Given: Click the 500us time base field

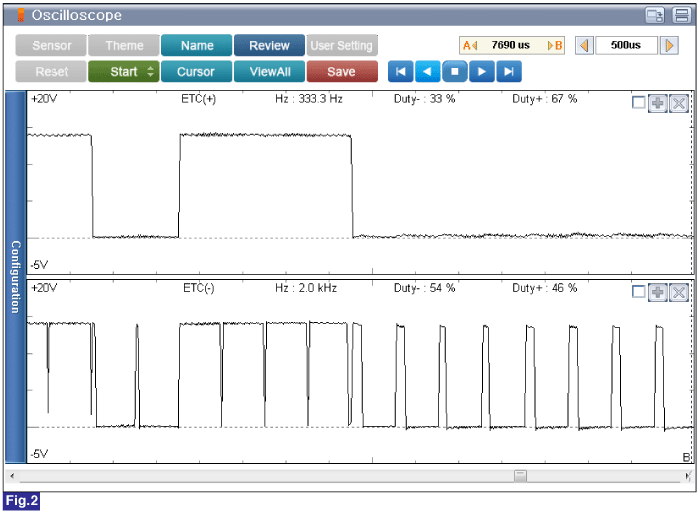Looking at the screenshot, I should click(626, 46).
